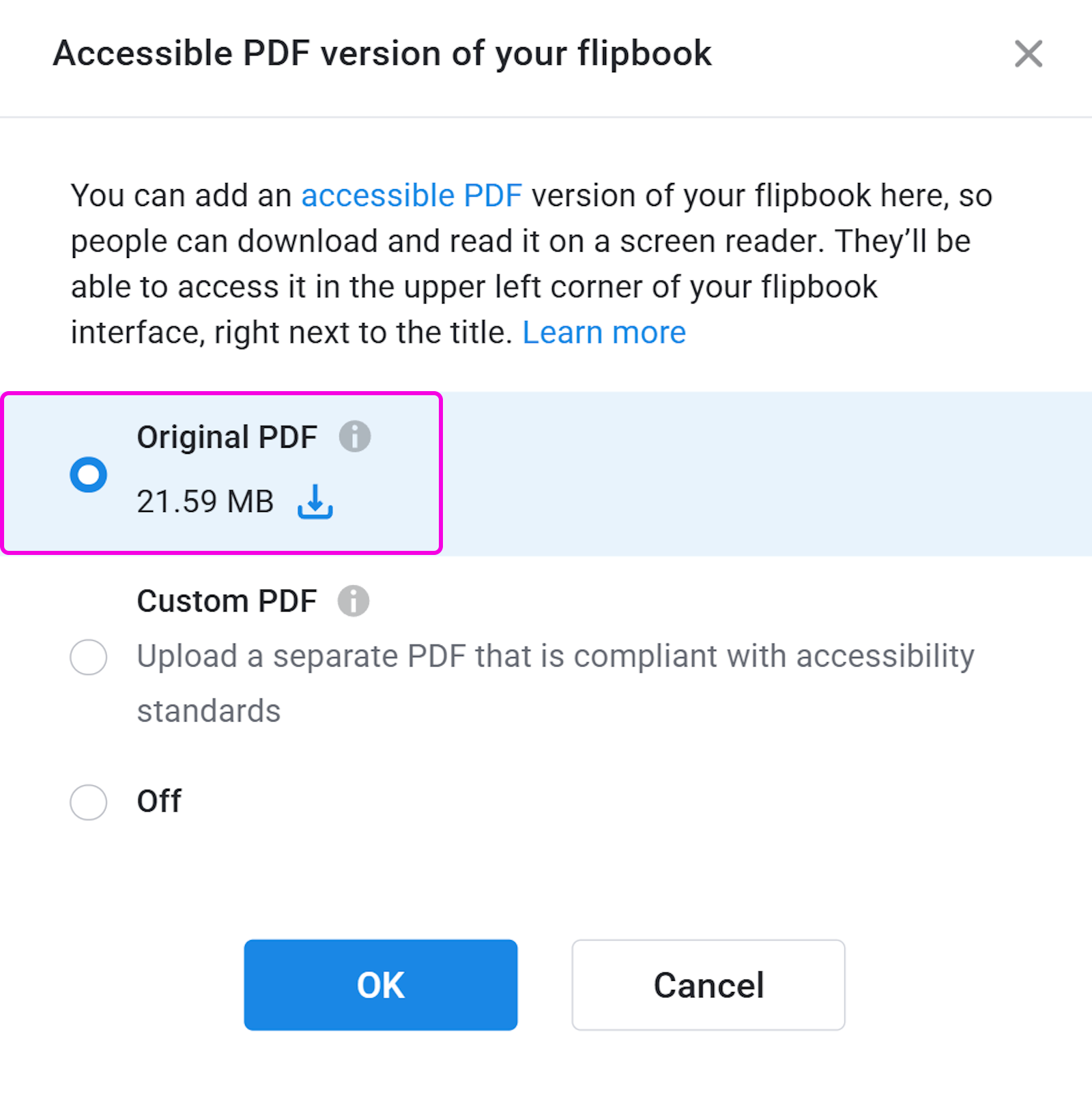This screenshot has height=1114, width=1092.
Task: Select the Original PDF radio button
Action: [89, 474]
